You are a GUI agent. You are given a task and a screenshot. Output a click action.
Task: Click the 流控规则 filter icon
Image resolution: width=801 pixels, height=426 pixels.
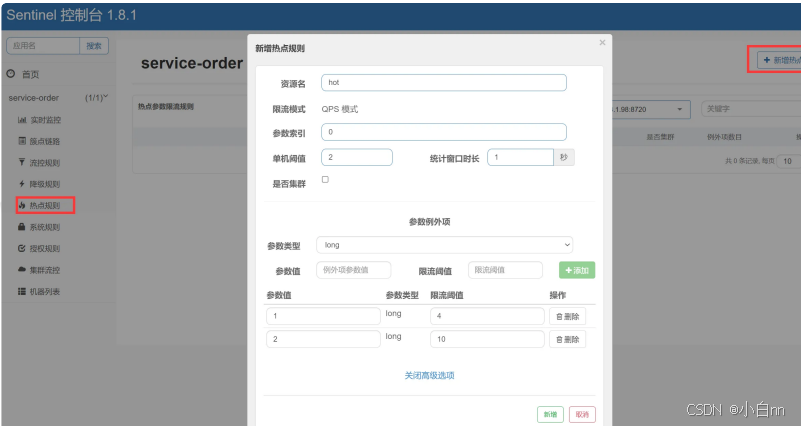(21, 162)
